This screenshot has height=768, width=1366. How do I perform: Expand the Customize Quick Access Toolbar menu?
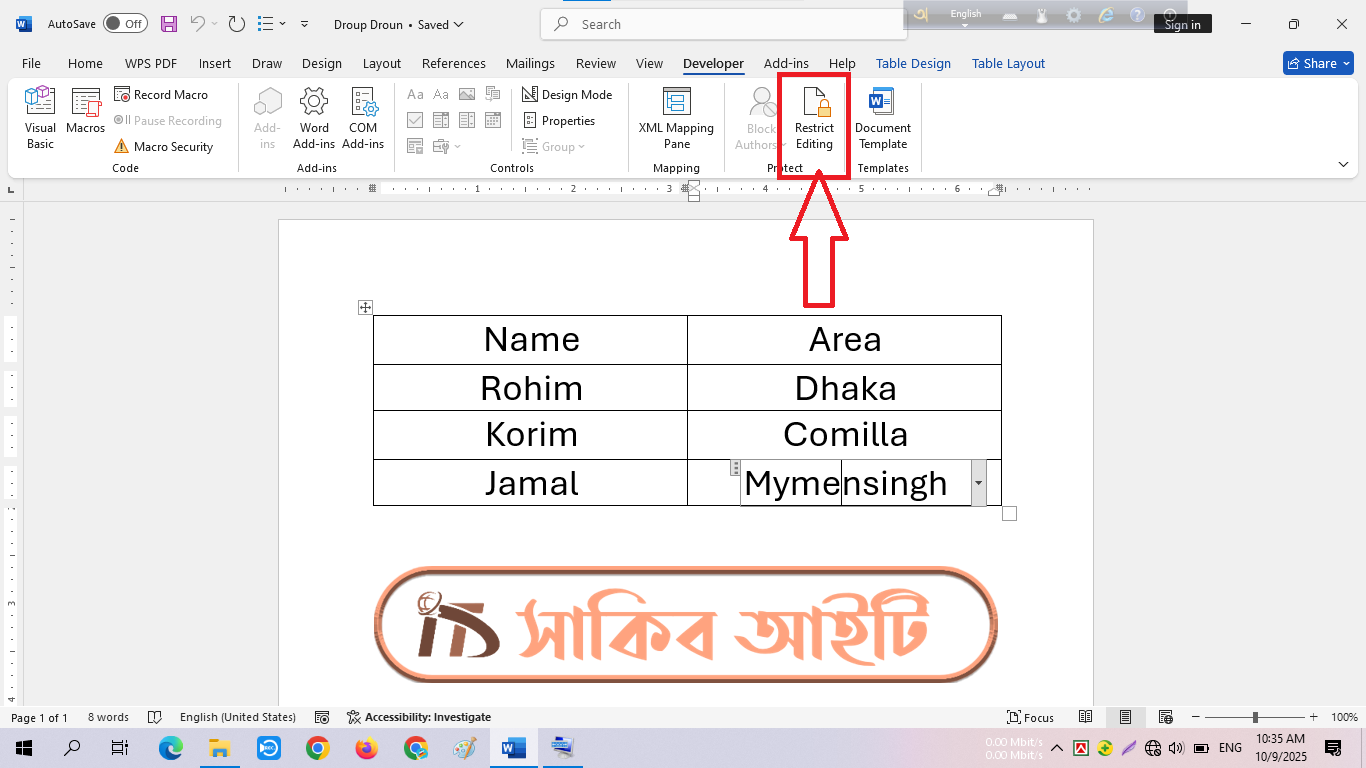304,24
